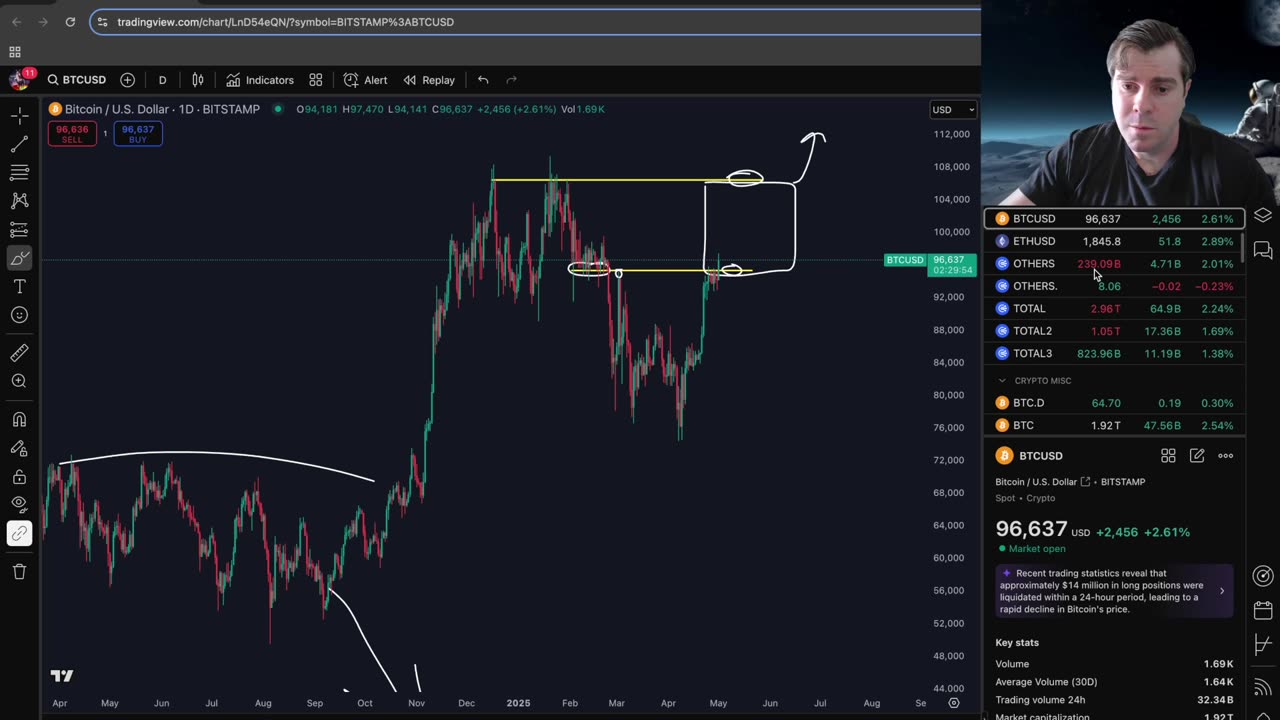Select the brush drawing tool
The image size is (1280, 720).
point(19,258)
